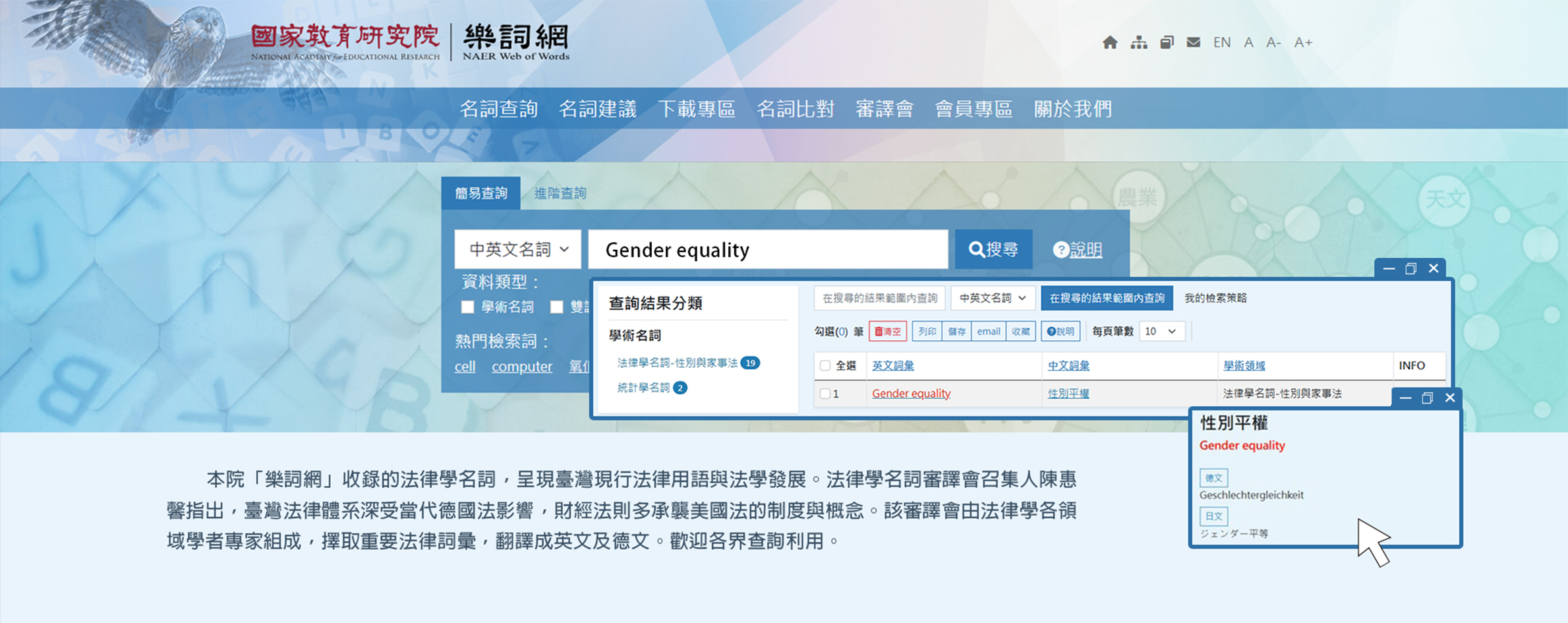Open the 中英文名詞 dropdown next to the search box
The width and height of the screenshot is (1568, 623).
coord(517,249)
